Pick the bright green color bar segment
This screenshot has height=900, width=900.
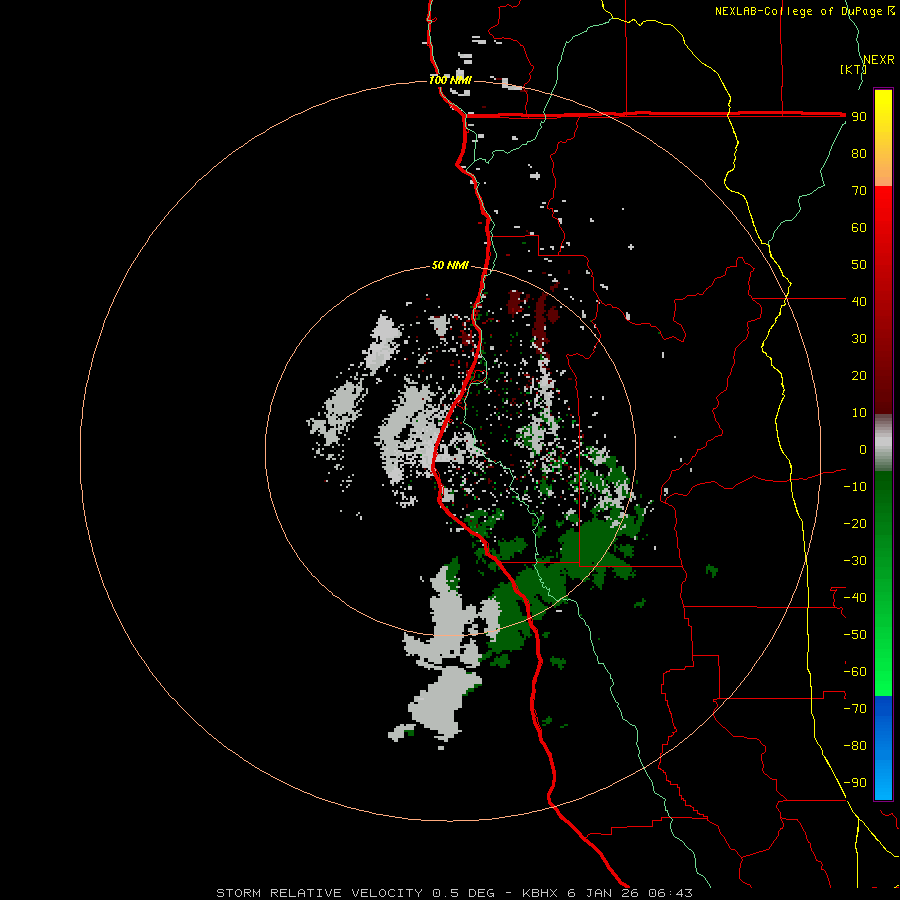(x=883, y=584)
